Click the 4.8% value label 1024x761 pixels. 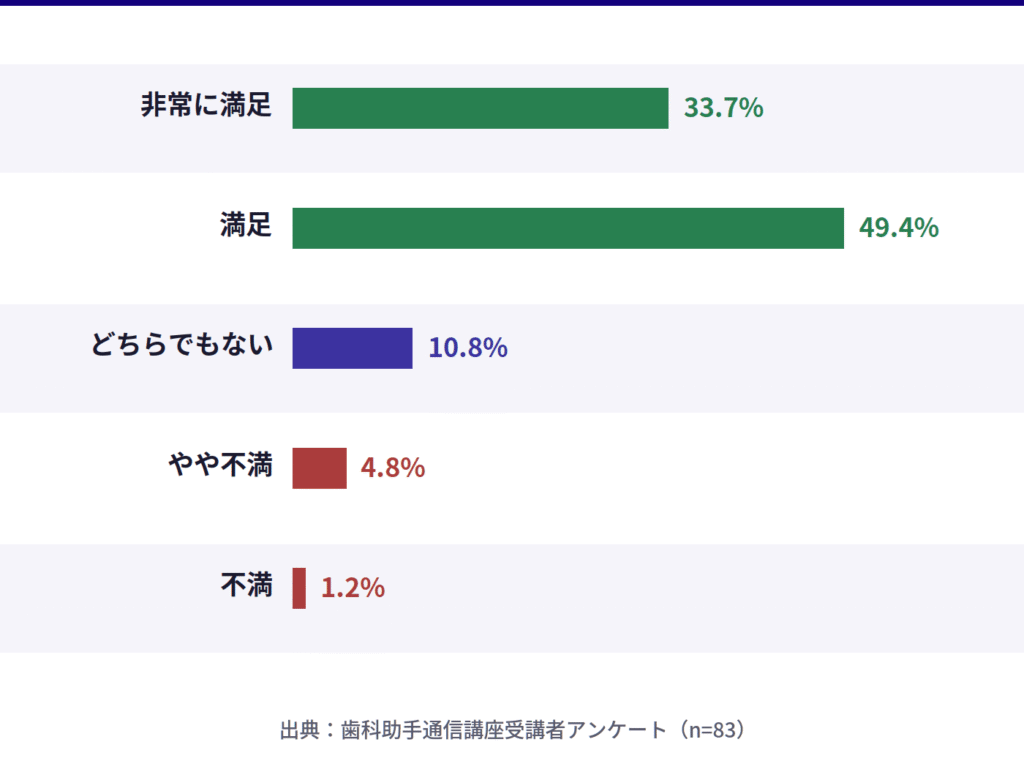click(392, 468)
